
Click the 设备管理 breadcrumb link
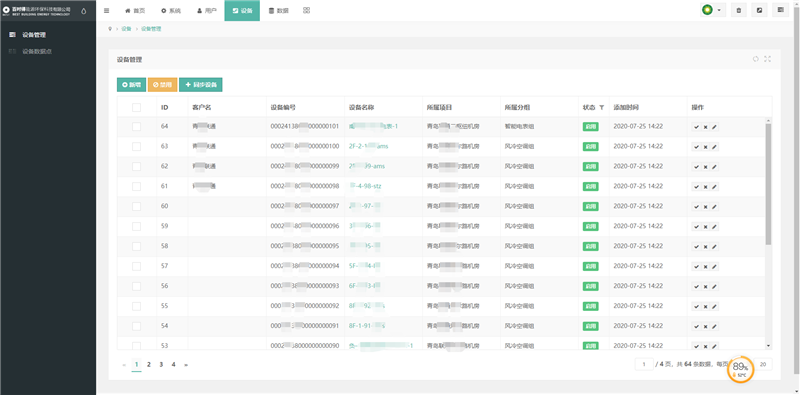point(151,29)
